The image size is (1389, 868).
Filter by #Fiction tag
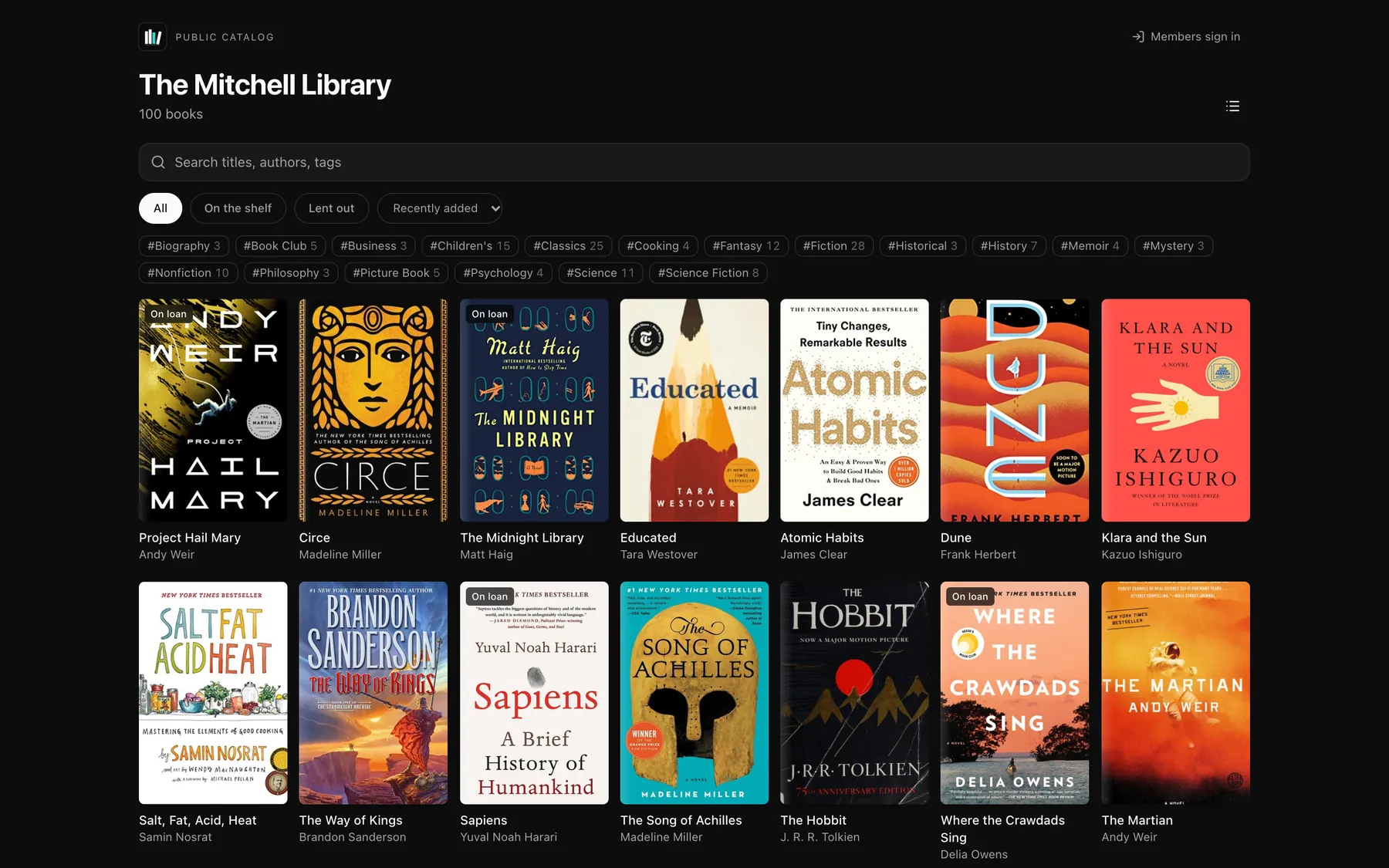[834, 246]
